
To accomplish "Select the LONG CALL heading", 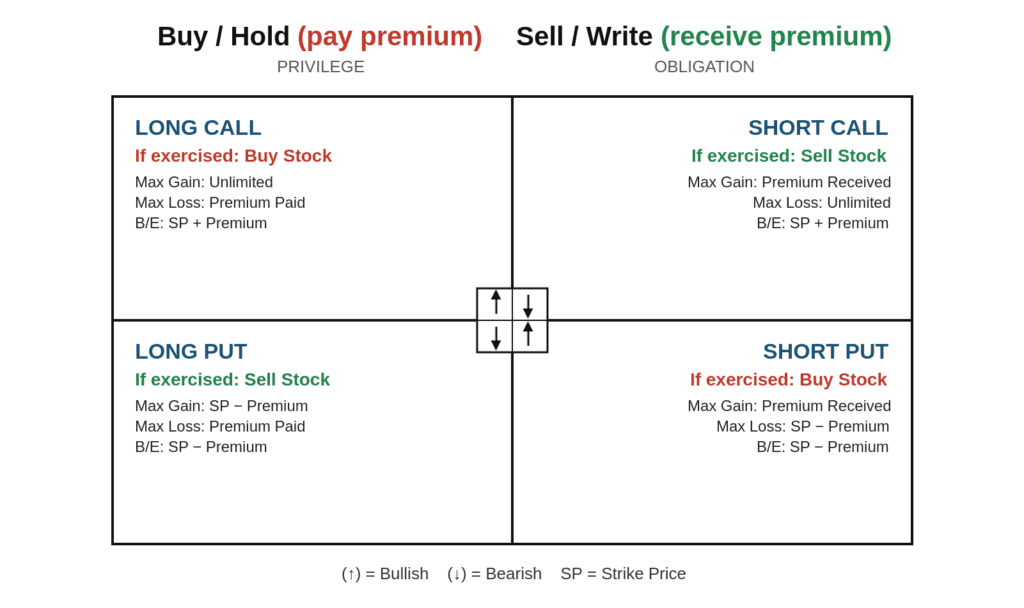I will click(x=198, y=127).
